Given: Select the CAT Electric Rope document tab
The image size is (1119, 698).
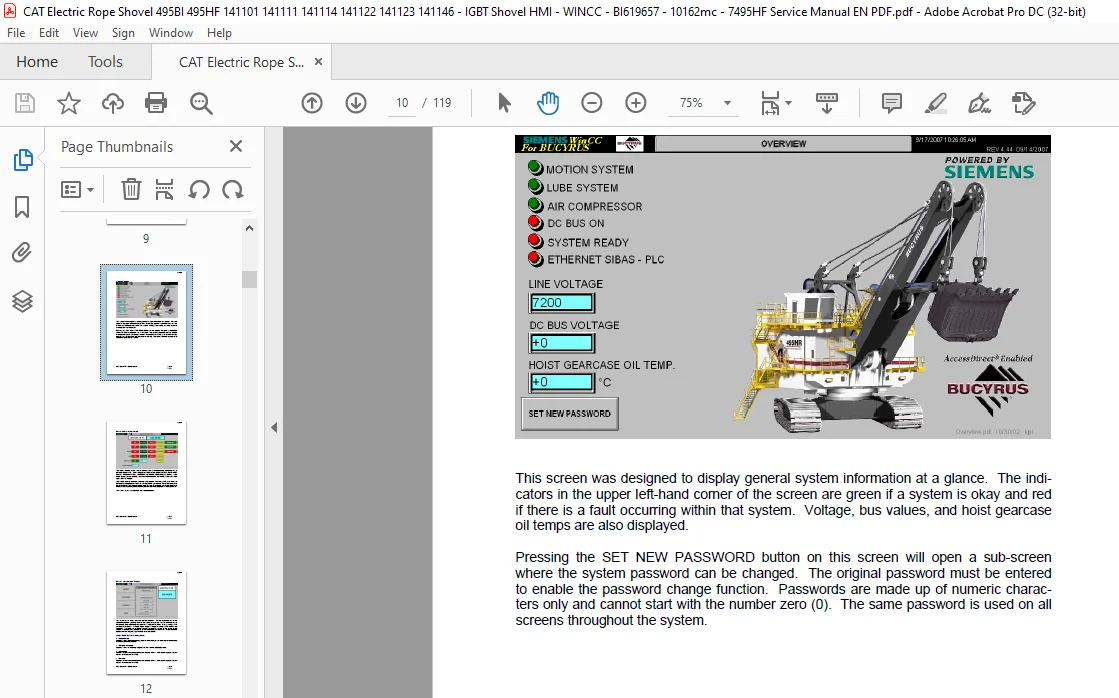Looking at the screenshot, I should (x=241, y=62).
